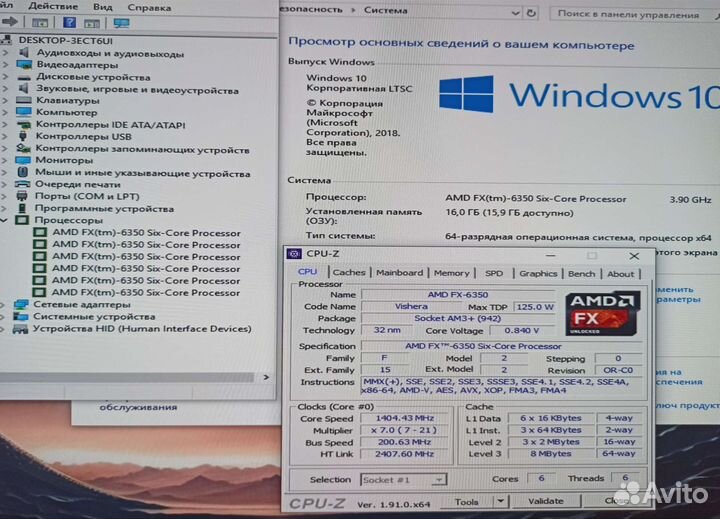Click the Порты (COM и LPT) icon

pyautogui.click(x=22, y=196)
